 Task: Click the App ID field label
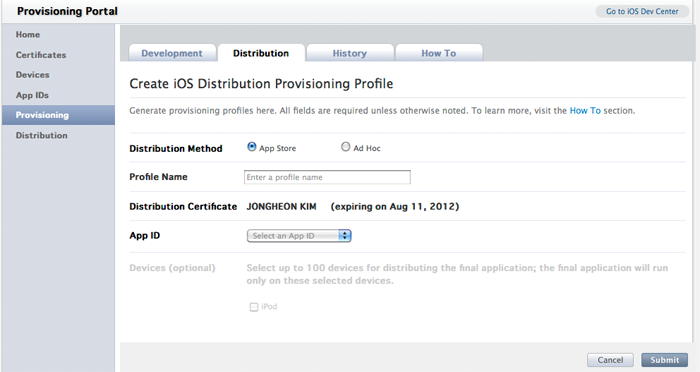pyautogui.click(x=145, y=236)
